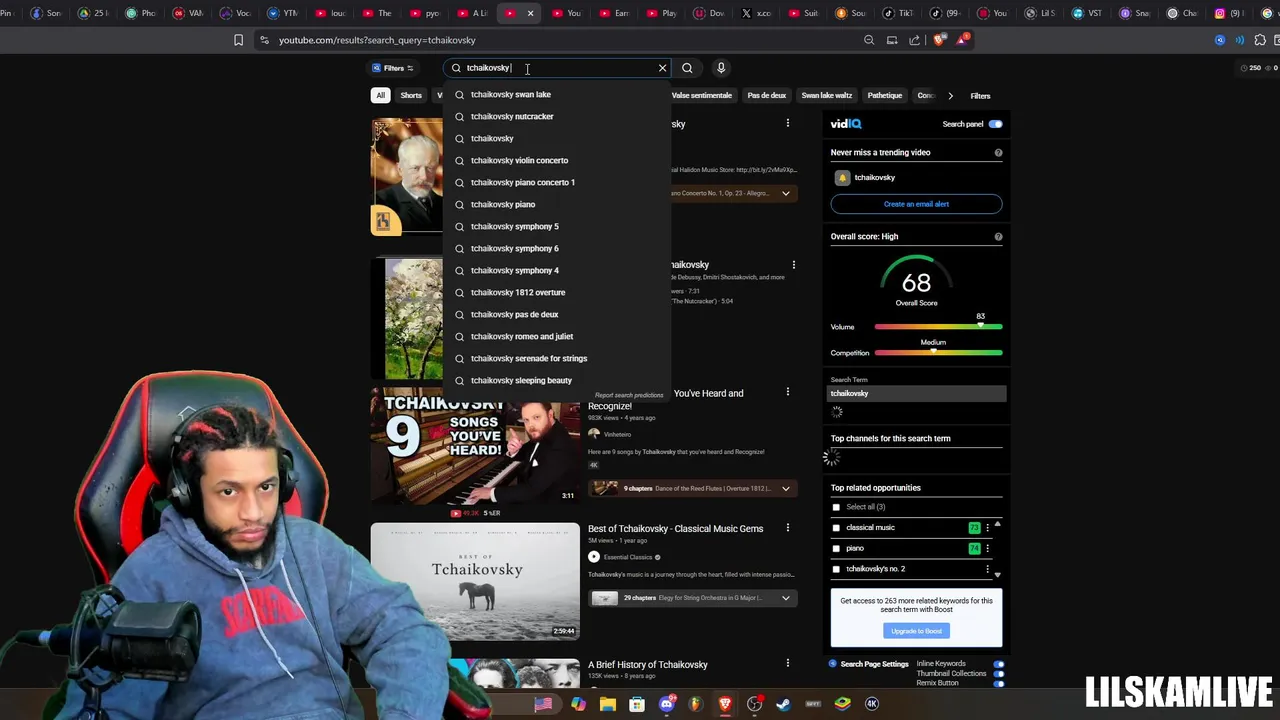The height and width of the screenshot is (720, 1280).
Task: Open the browser extensions puzzle icon
Action: (x=1260, y=40)
